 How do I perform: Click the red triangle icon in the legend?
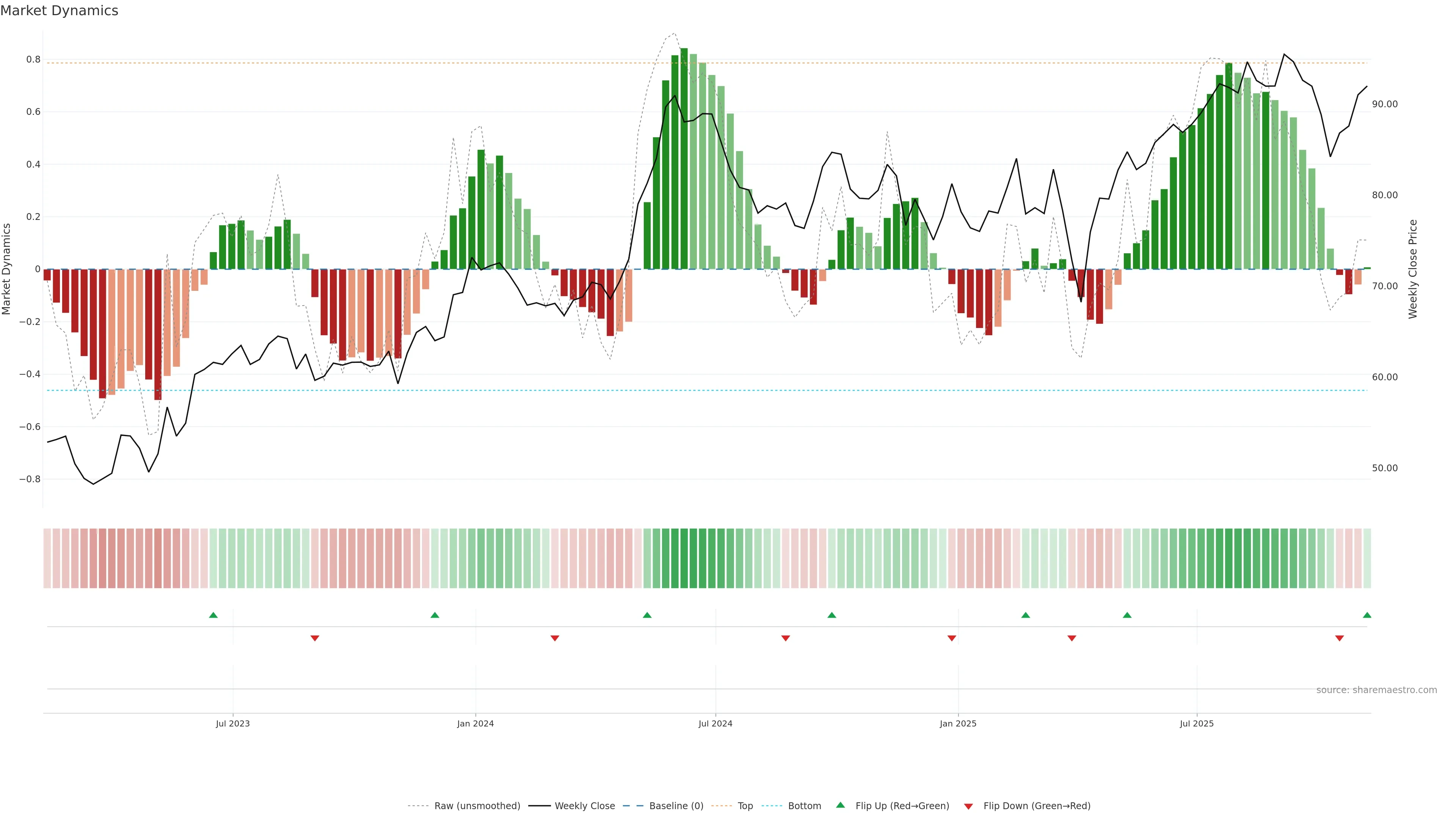[968, 806]
